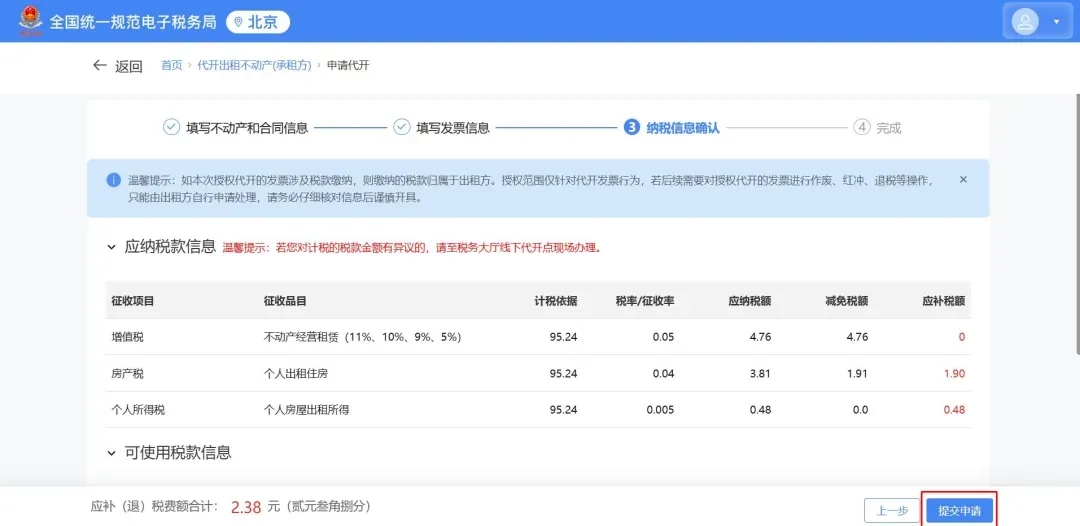1080x526 pixels.
Task: Click the location pin icon beside 北京
Action: pos(238,22)
